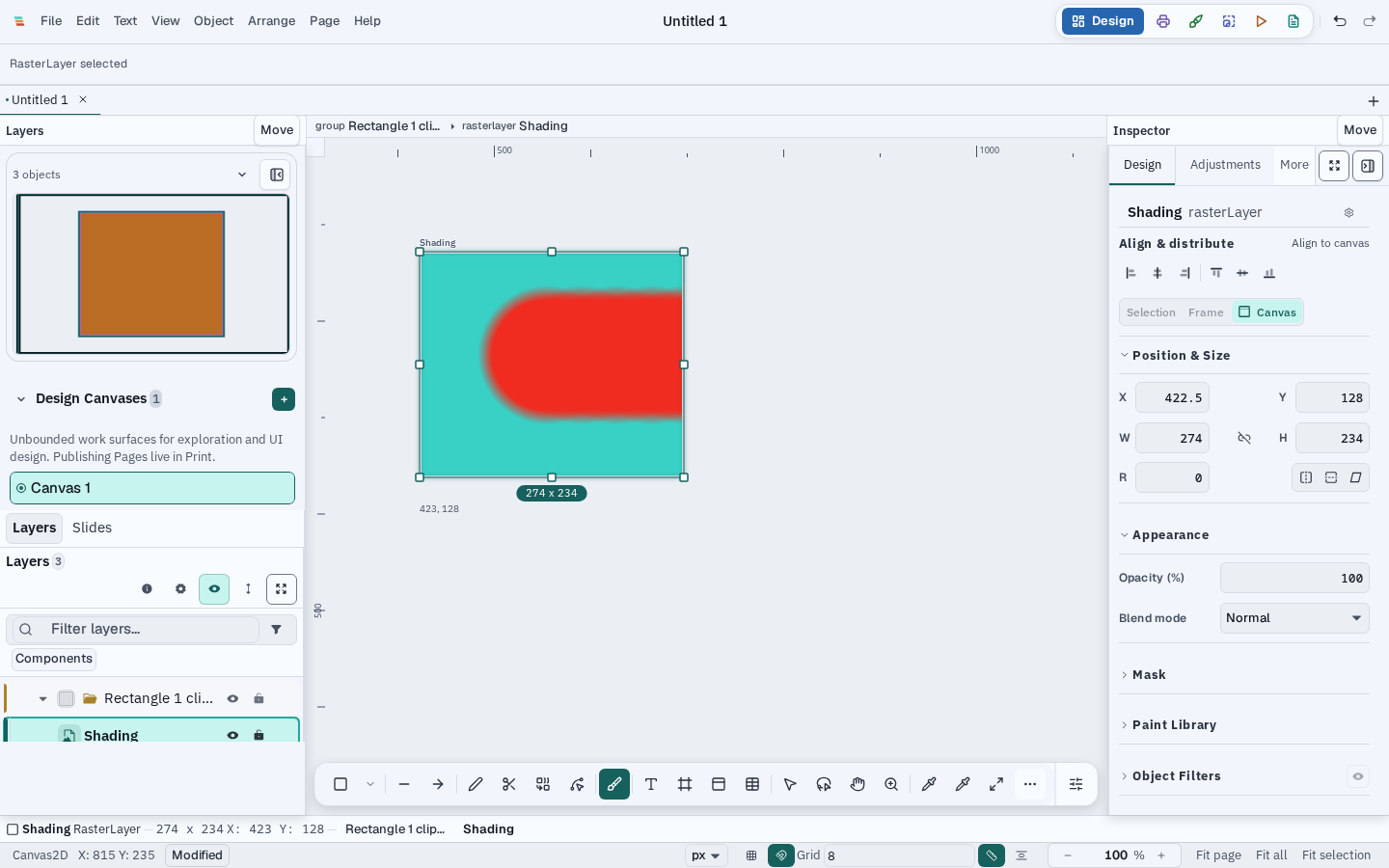Viewport: 1389px width, 868px height.
Task: Open the green document mode icon
Action: coord(1294,21)
